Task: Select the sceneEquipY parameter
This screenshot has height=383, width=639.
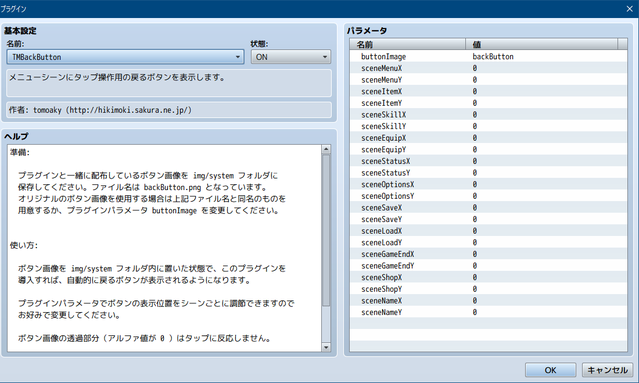Action: pyautogui.click(x=383, y=150)
